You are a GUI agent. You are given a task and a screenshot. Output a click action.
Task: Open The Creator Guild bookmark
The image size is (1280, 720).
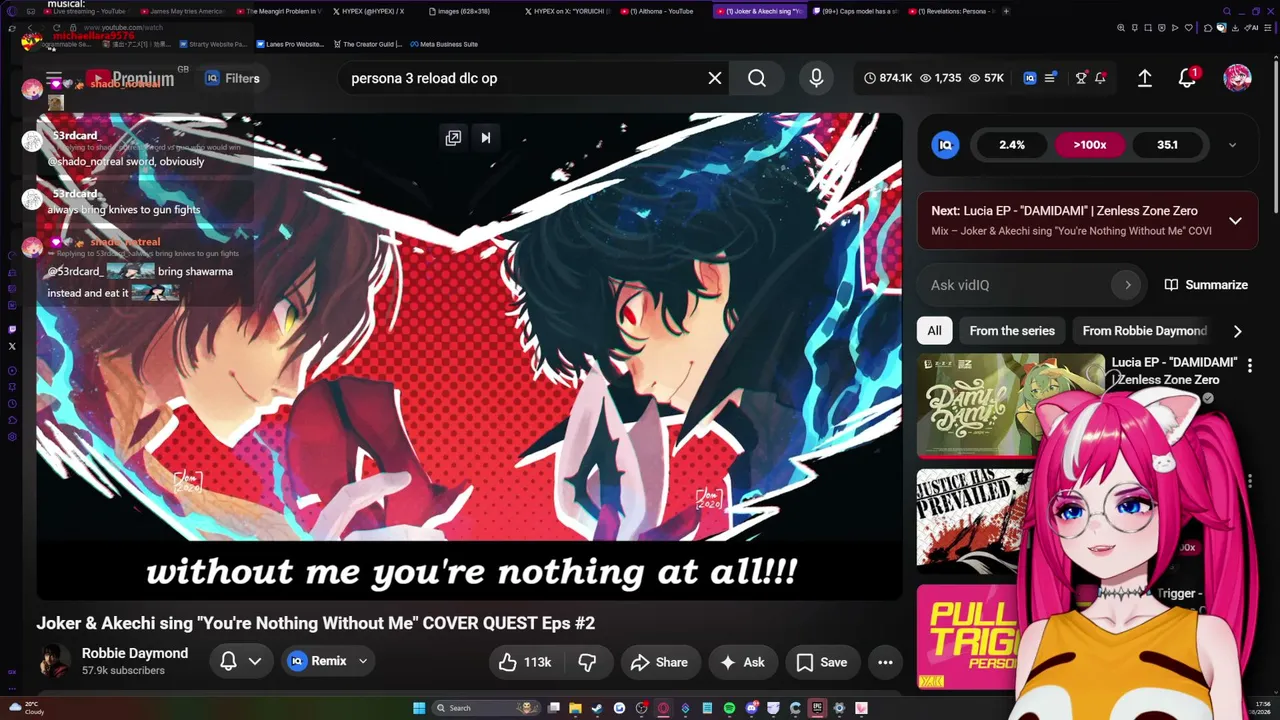[x=366, y=44]
